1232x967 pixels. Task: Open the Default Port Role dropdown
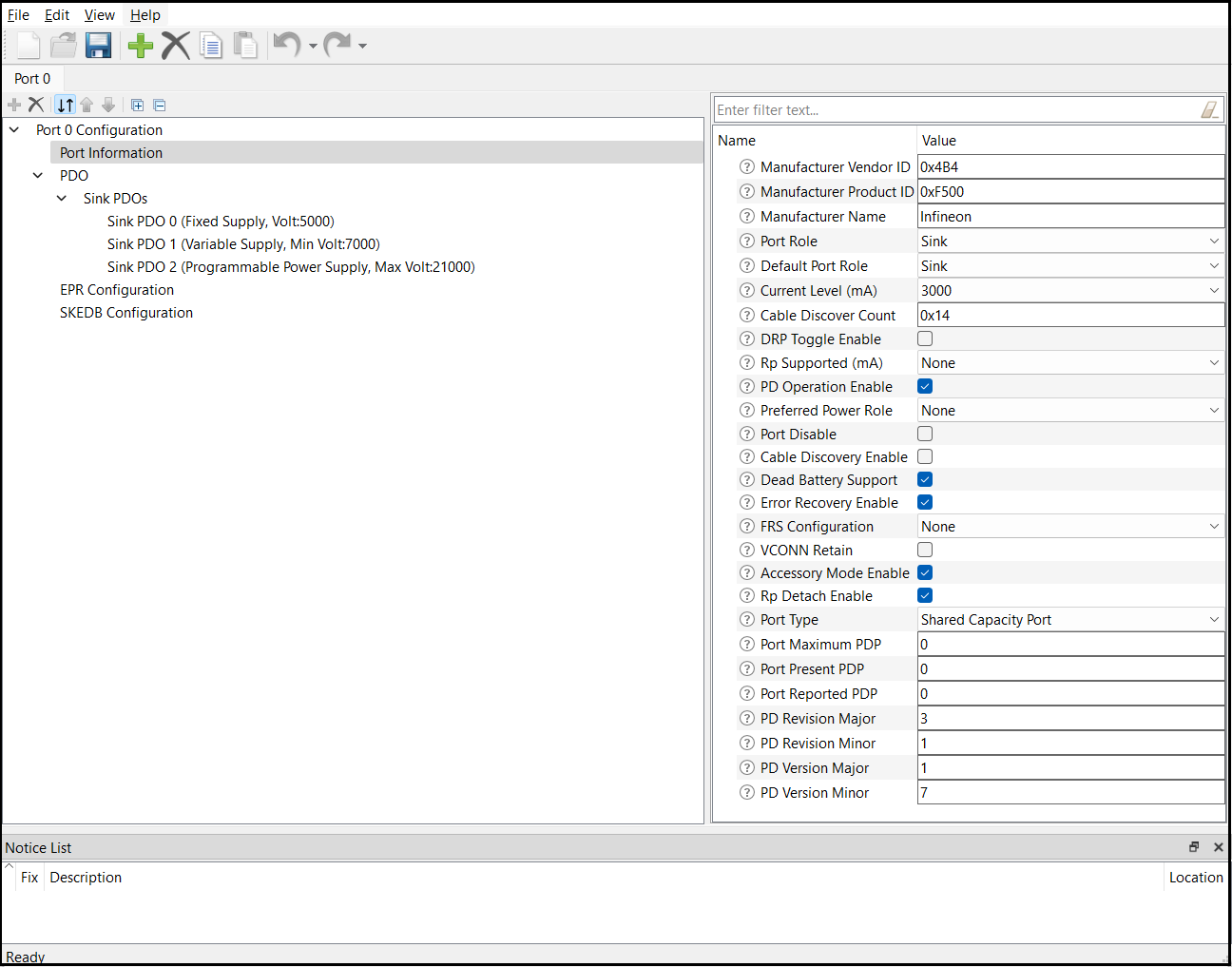pyautogui.click(x=1070, y=265)
